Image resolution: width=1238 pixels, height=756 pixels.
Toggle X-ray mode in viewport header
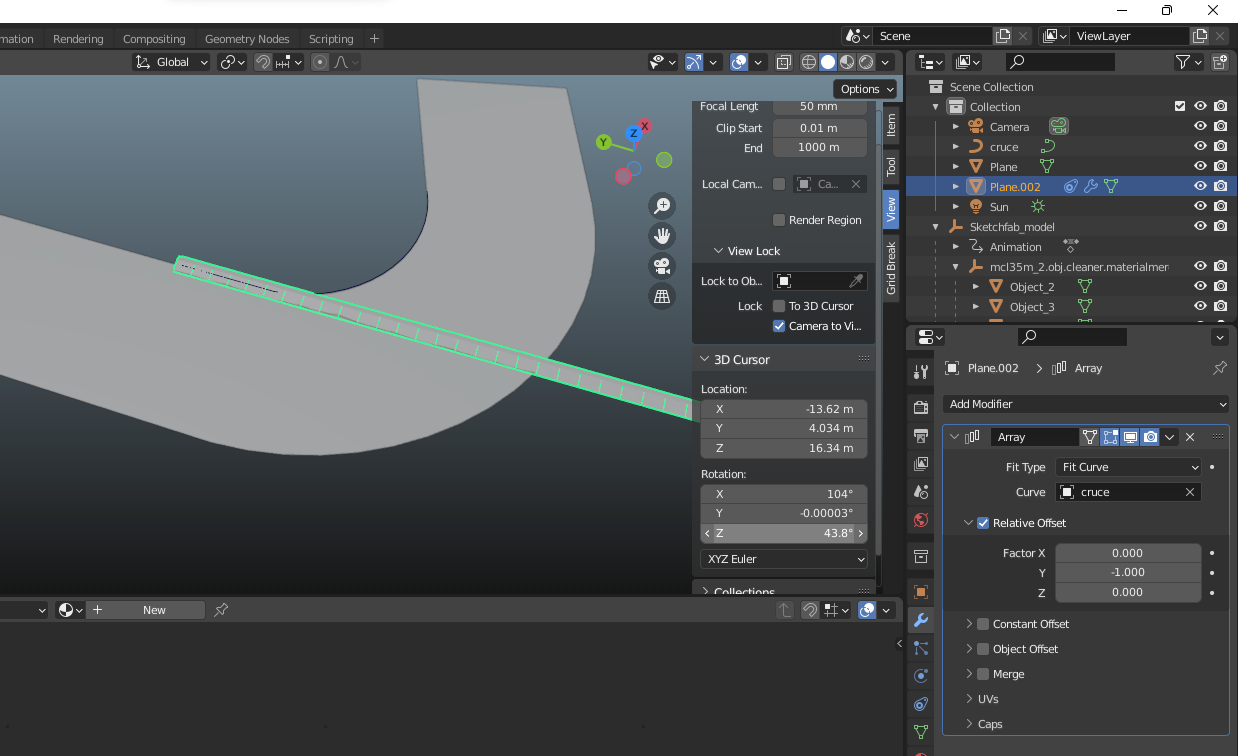point(784,62)
